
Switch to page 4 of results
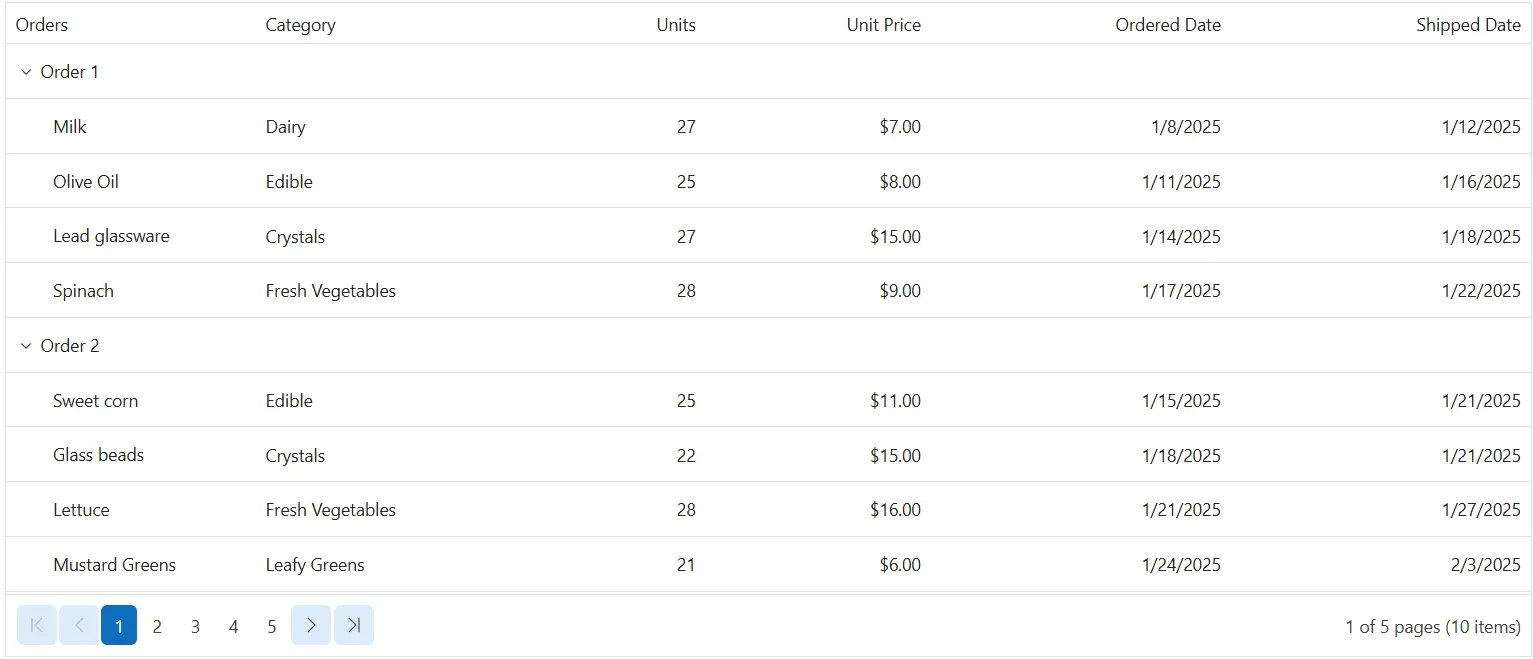[x=233, y=626]
